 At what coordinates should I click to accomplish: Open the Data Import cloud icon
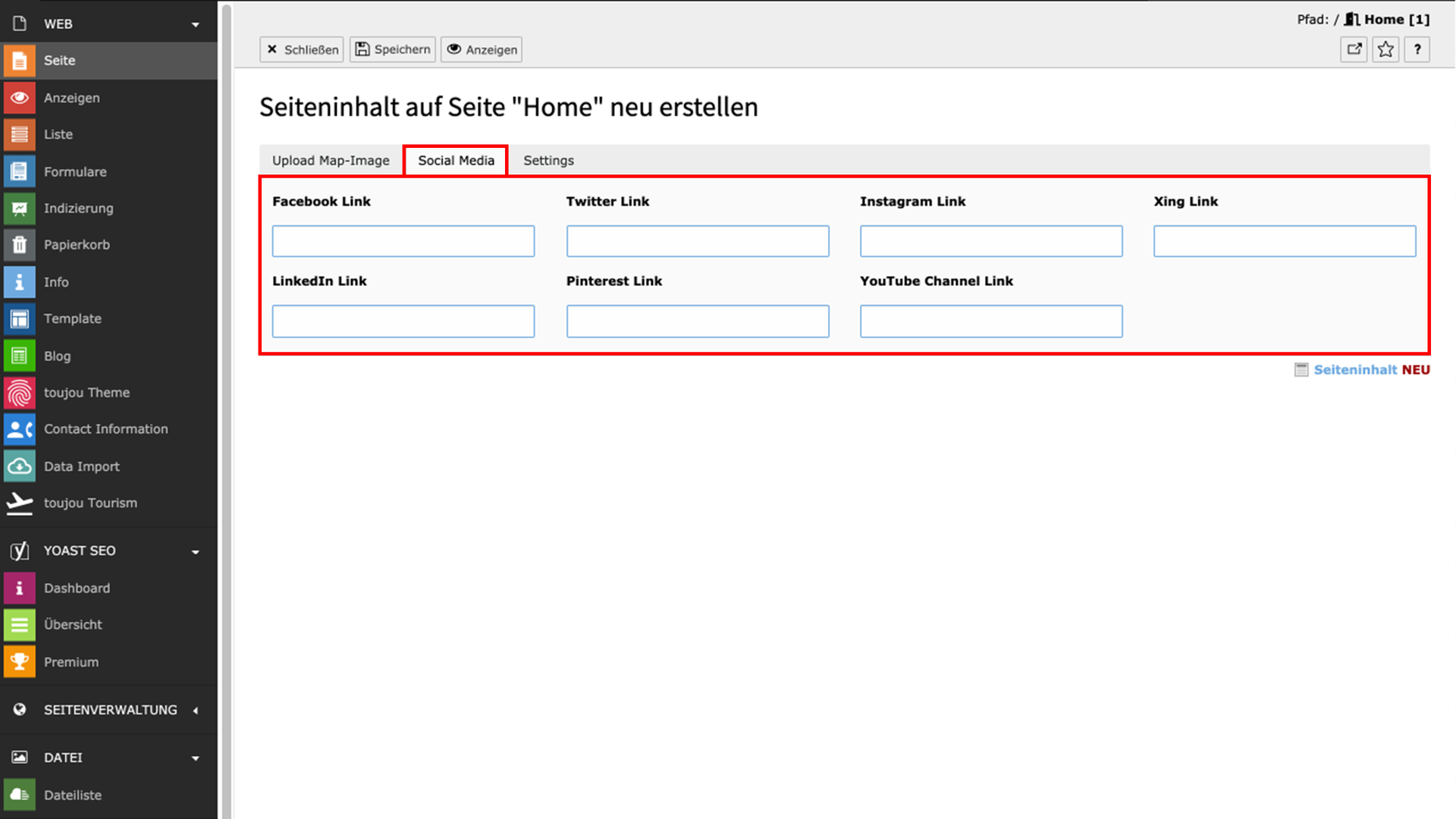20,466
